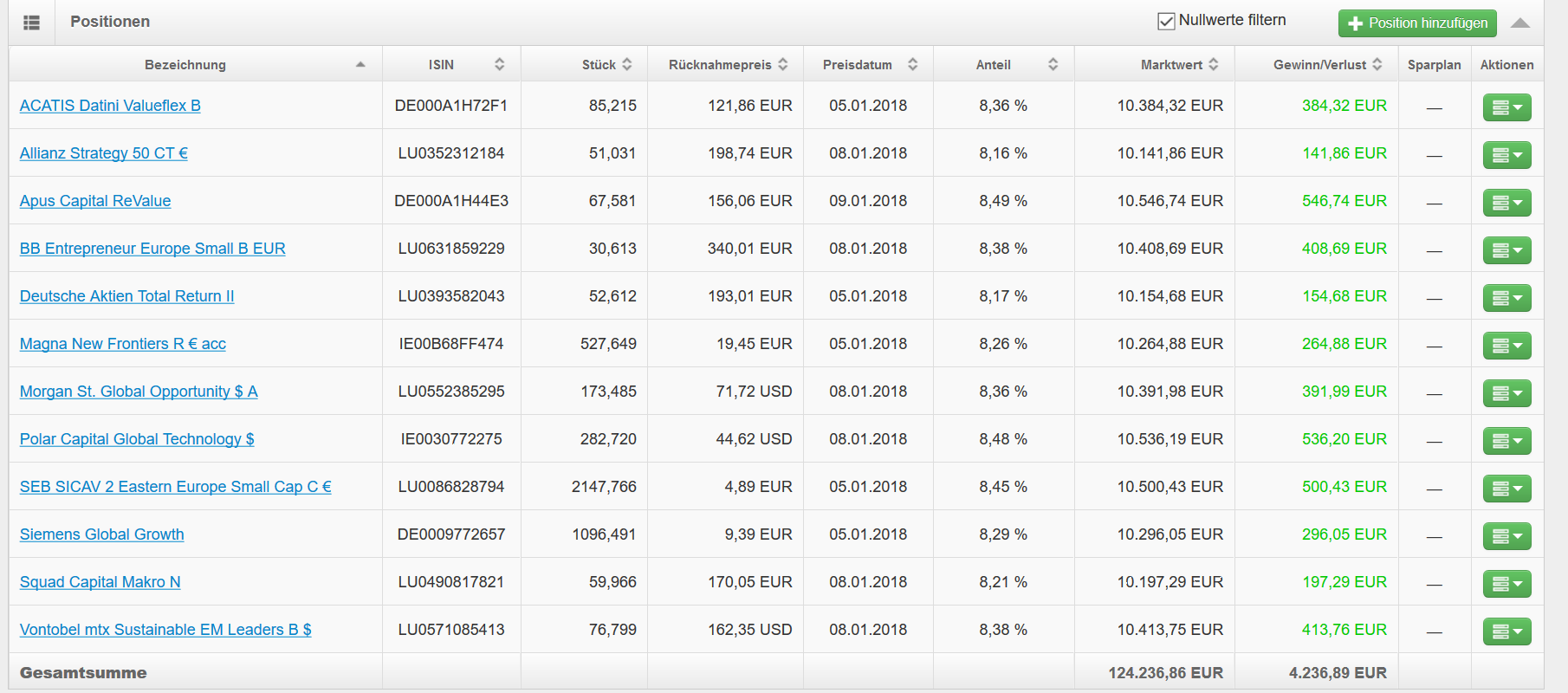Open actions dropdown for Morgan St. Global Opportunity
The width and height of the screenshot is (1568, 693).
point(1507,393)
